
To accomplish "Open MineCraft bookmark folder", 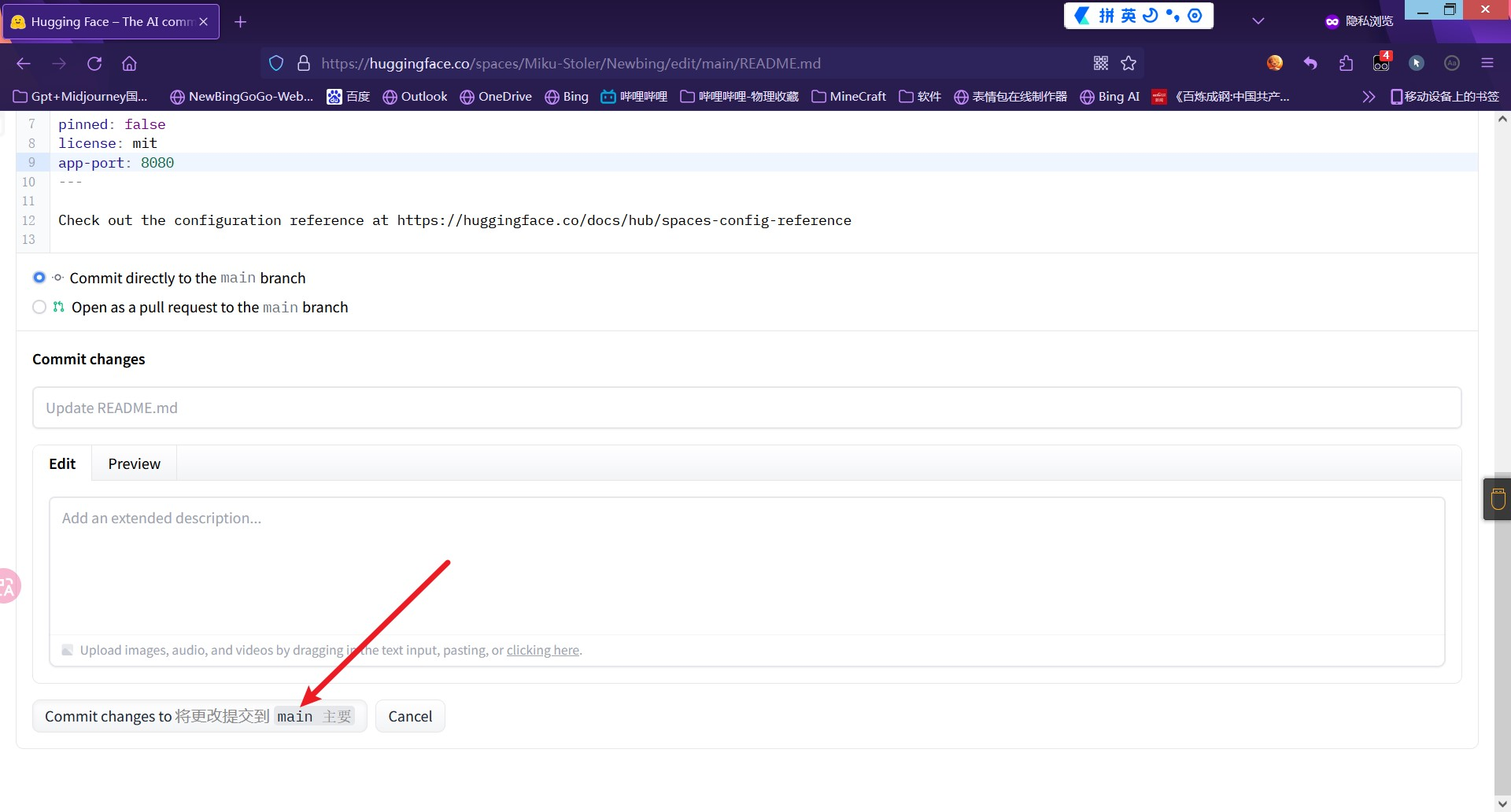I will (849, 97).
